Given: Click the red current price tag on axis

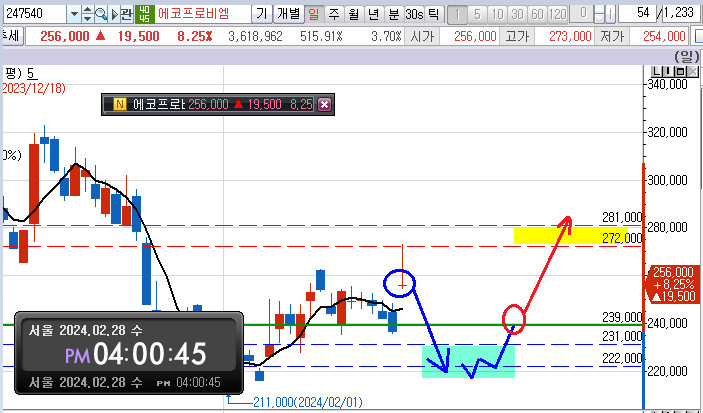Looking at the screenshot, I should click(x=673, y=284).
